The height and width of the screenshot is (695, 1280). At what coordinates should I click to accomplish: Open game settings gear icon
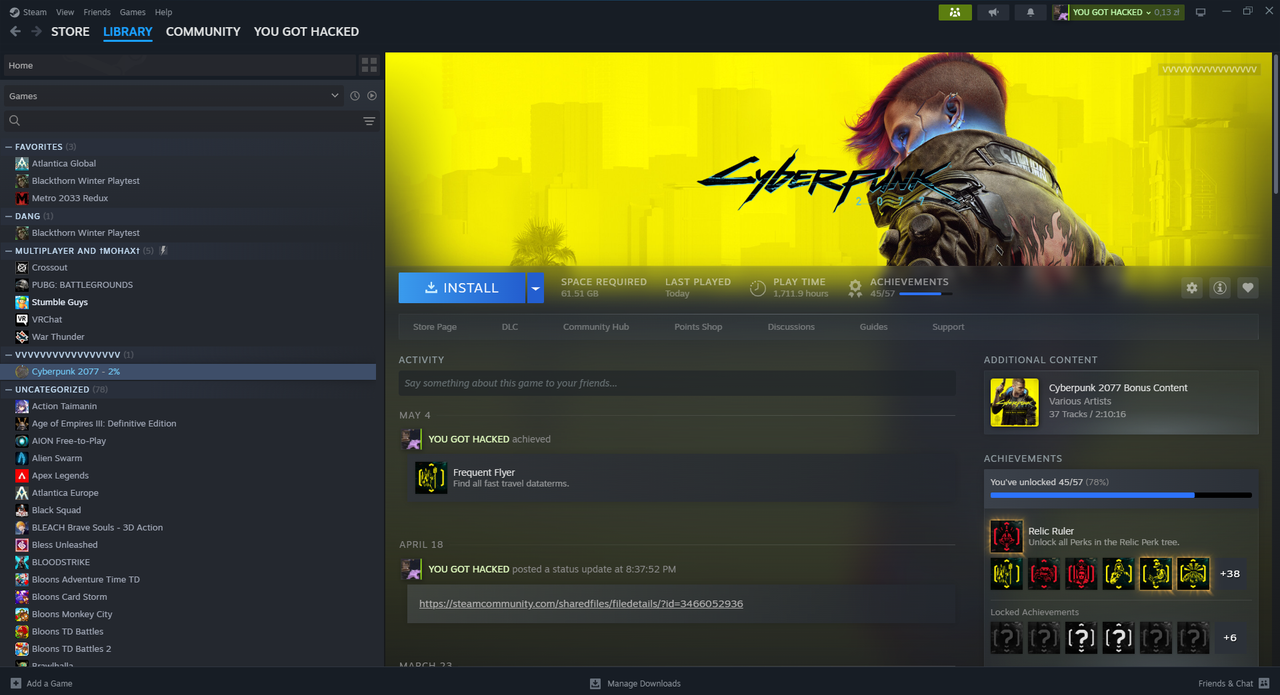tap(1191, 288)
